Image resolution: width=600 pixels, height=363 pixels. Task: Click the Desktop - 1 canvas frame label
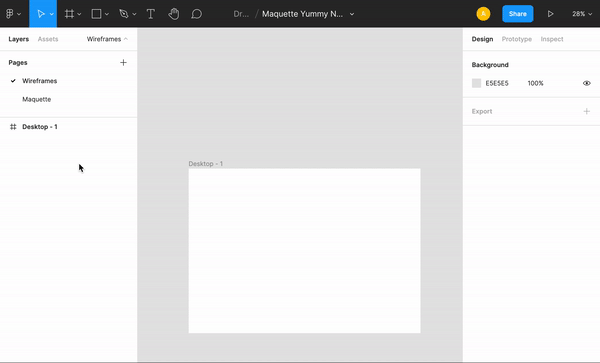point(205,164)
